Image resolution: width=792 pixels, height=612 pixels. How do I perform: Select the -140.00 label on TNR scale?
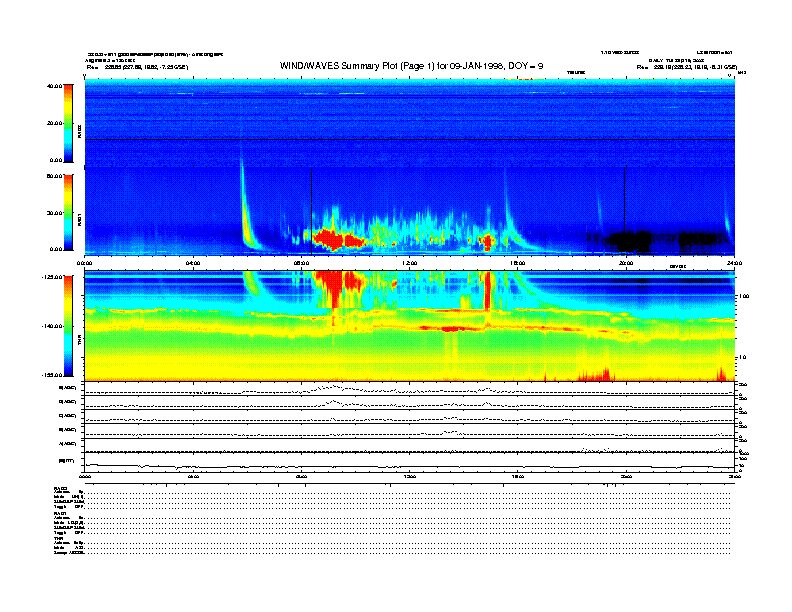click(x=52, y=326)
